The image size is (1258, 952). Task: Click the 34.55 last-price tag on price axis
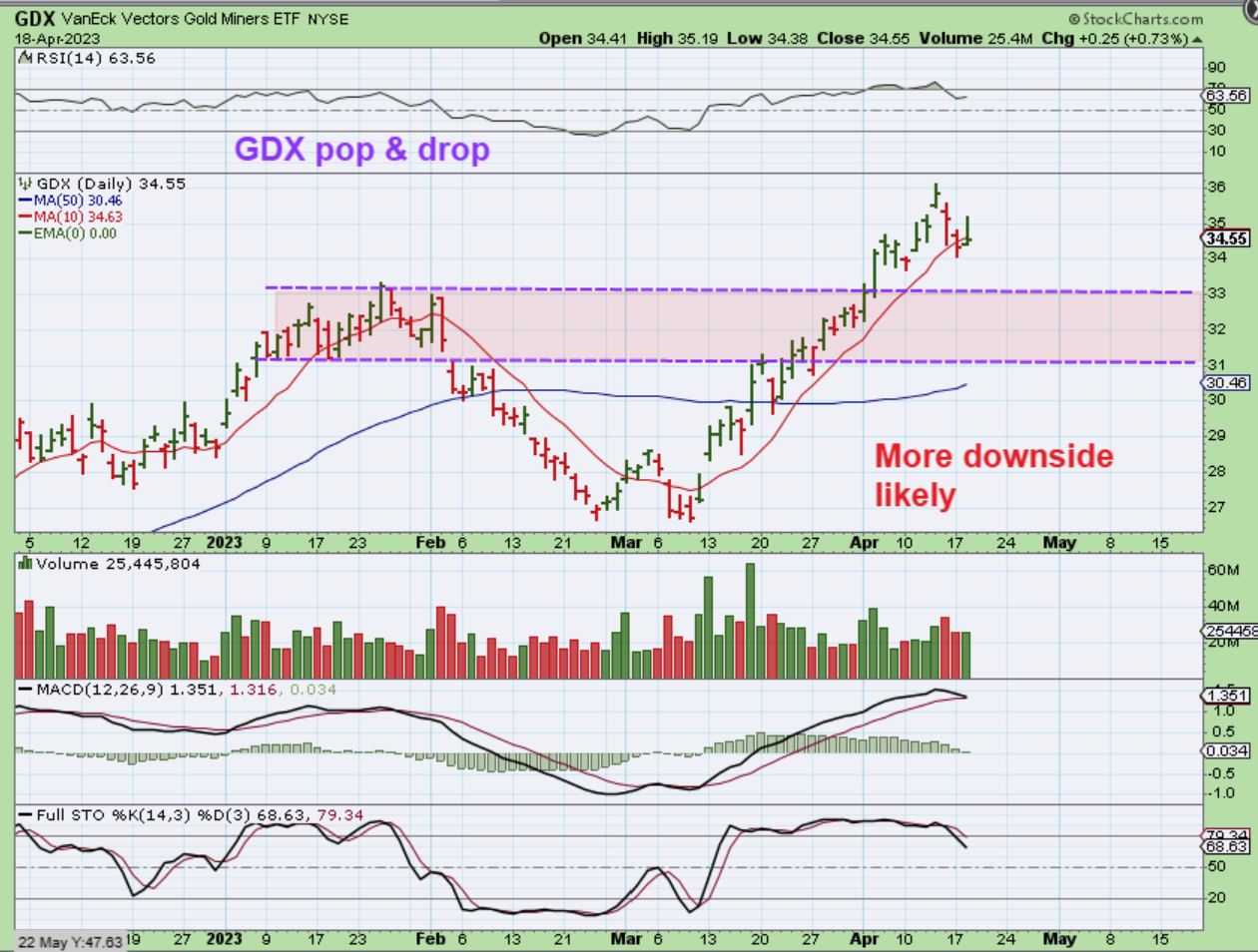click(1226, 238)
